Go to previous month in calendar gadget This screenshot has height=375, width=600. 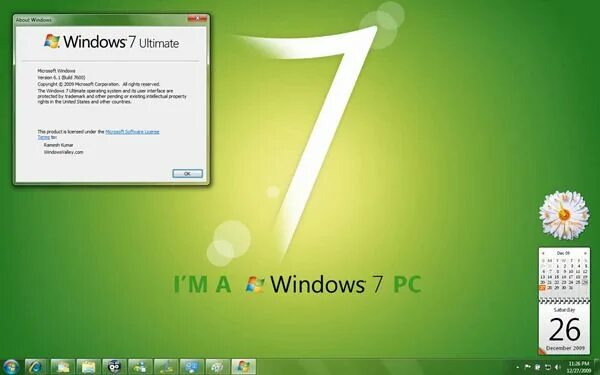543,253
